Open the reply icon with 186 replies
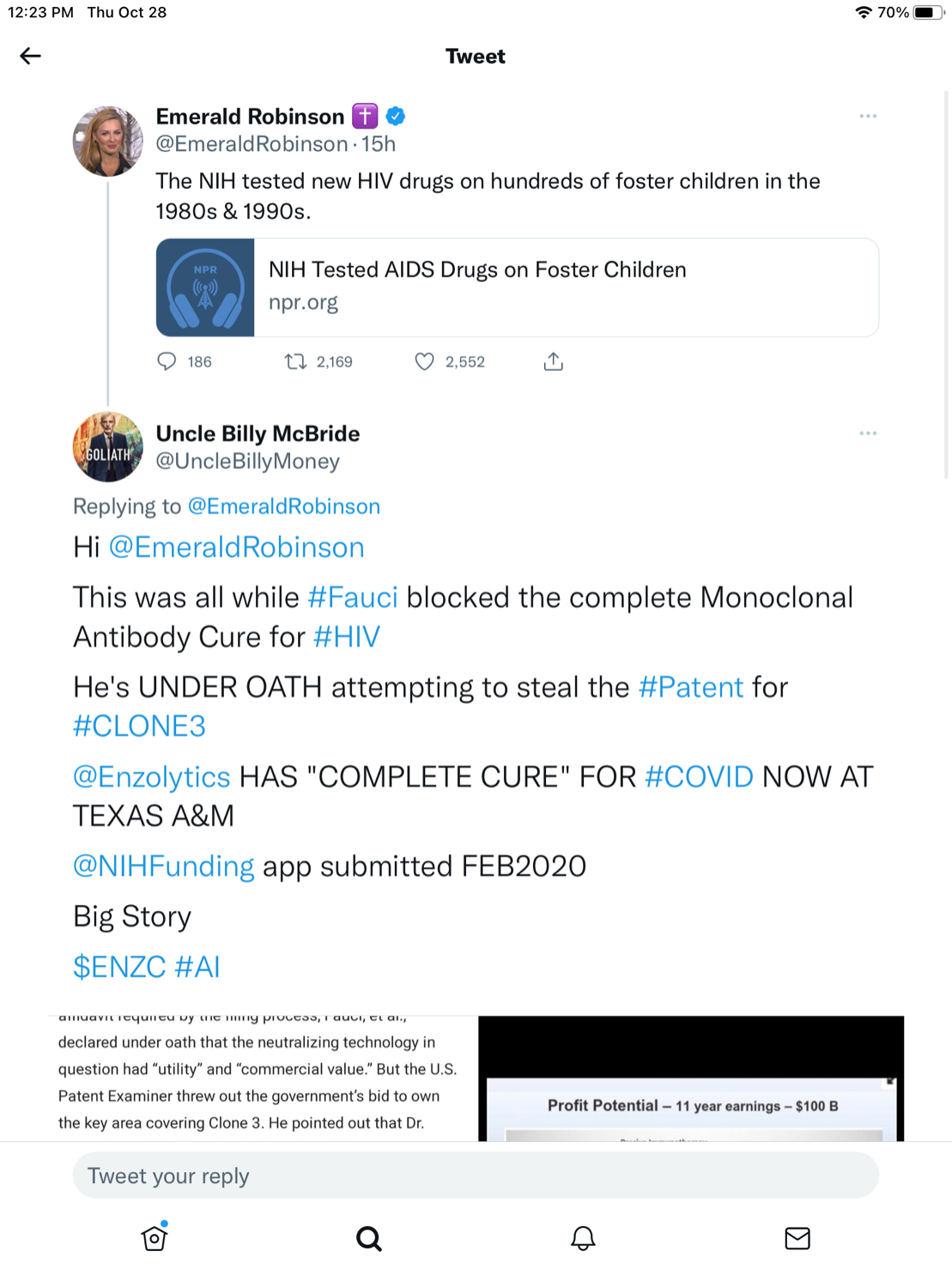The height and width of the screenshot is (1269, 952). point(167,361)
